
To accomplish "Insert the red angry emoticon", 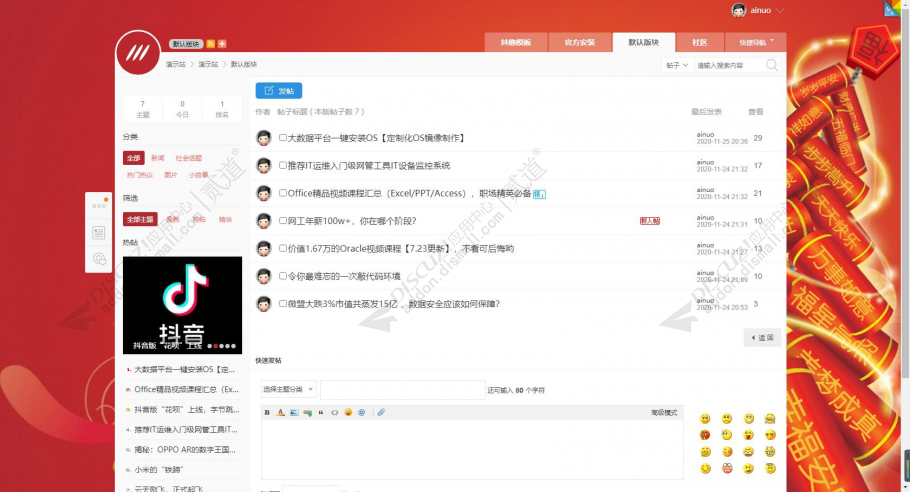I will [705, 435].
